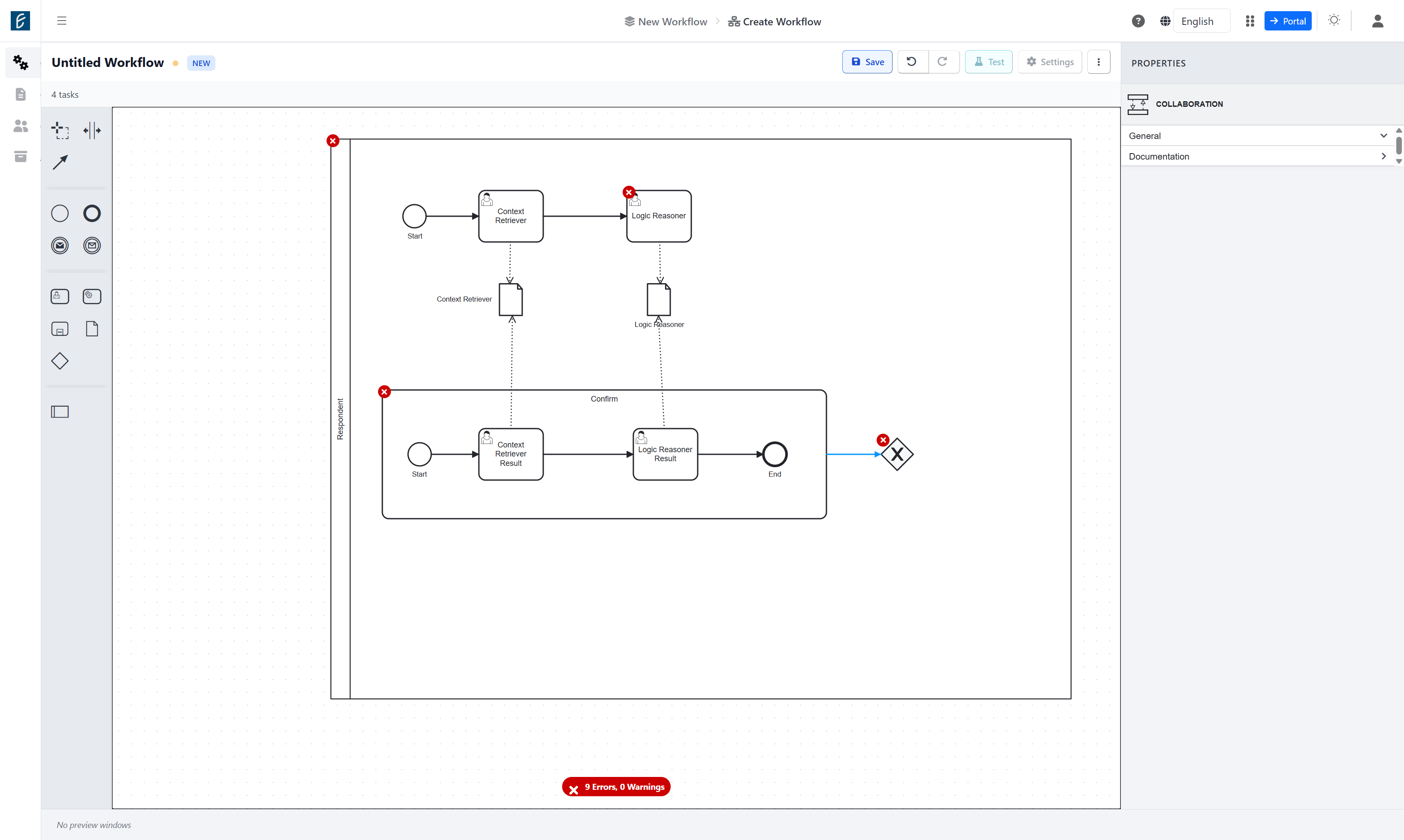
Task: Add an end event from palette
Action: click(92, 213)
